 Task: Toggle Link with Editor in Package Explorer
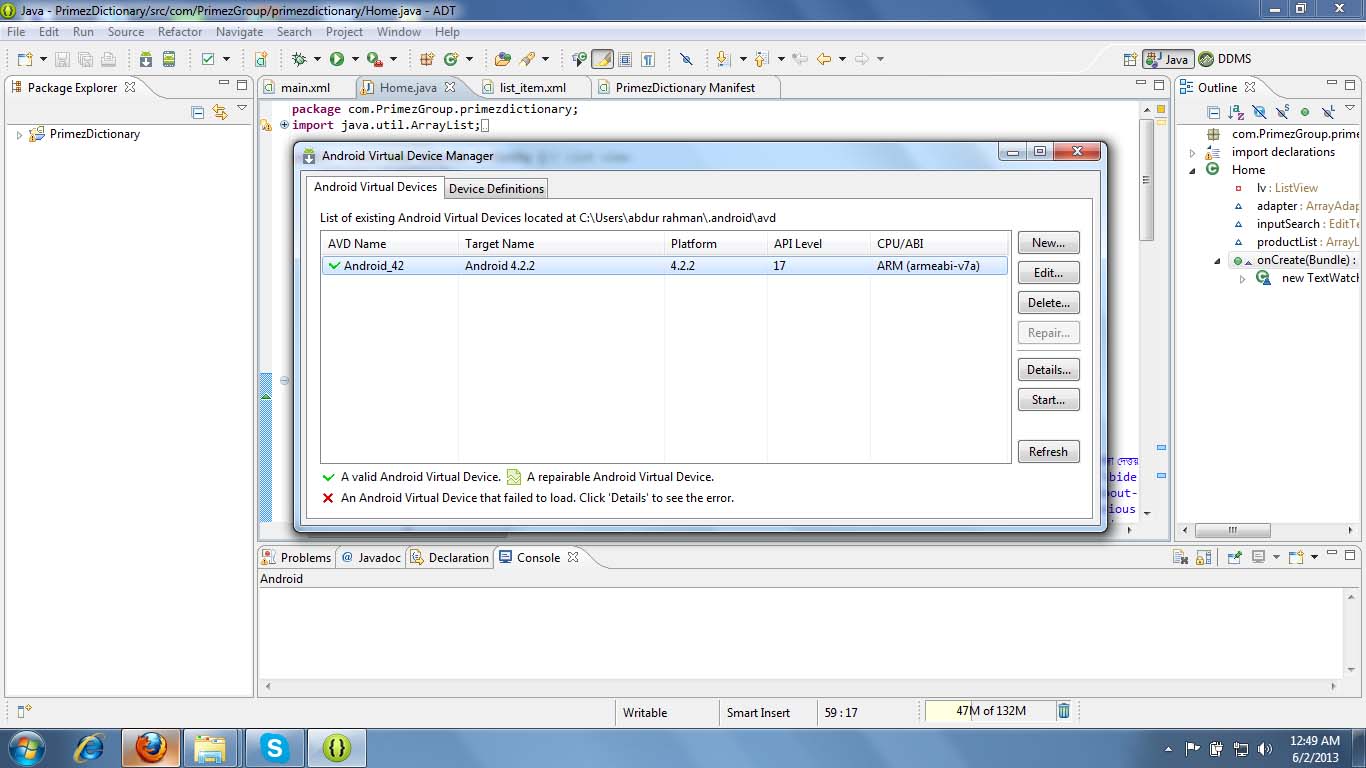coord(220,112)
